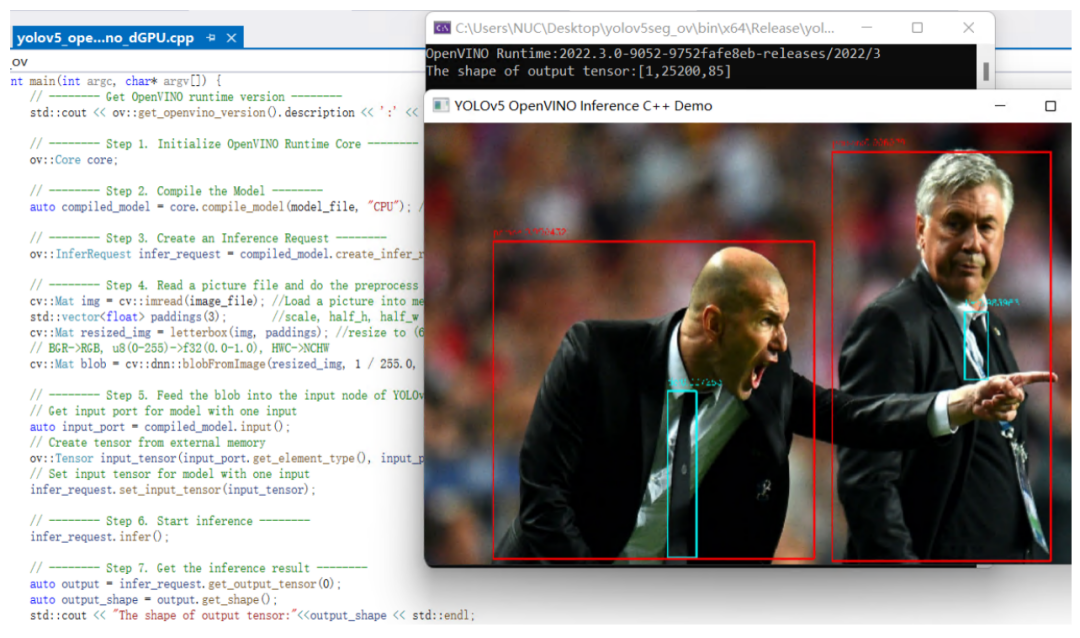This screenshot has height=638, width=1080.
Task: Close the yolov5 cpp editor tab
Action: [x=231, y=38]
